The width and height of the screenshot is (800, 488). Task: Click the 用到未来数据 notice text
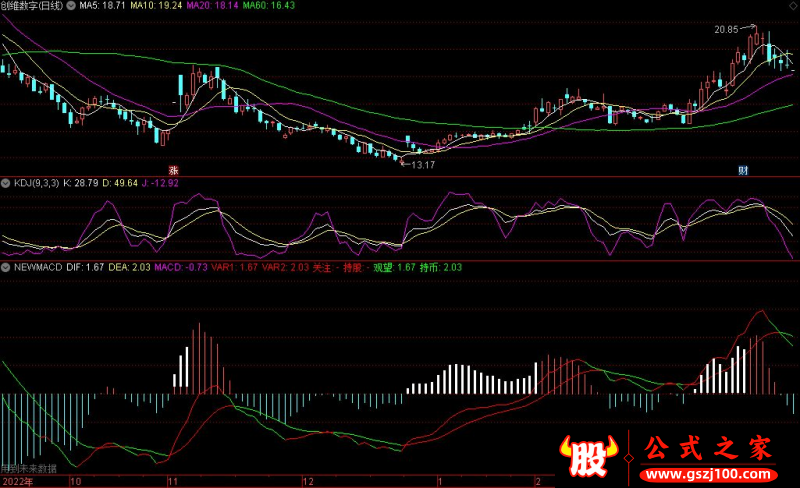pyautogui.click(x=29, y=468)
